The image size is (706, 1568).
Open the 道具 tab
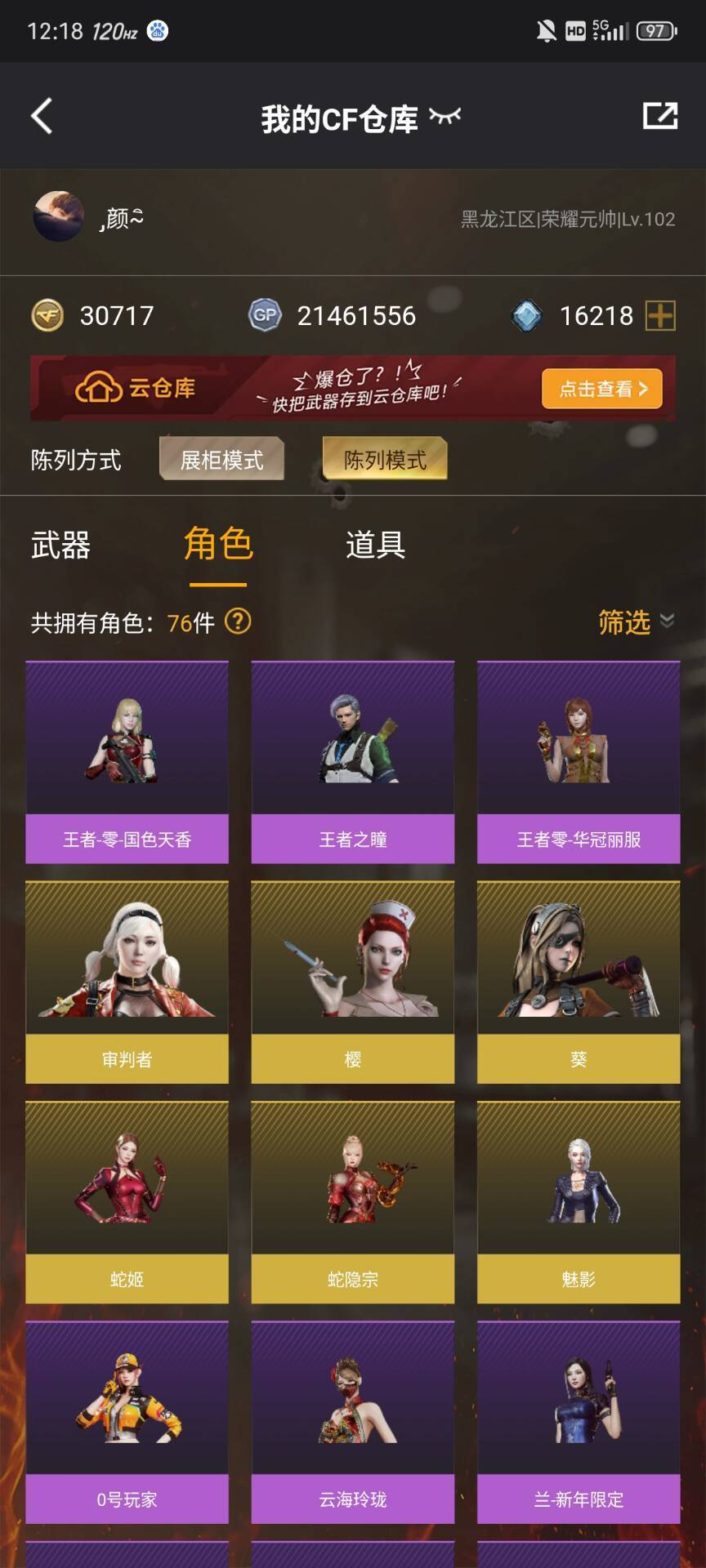click(375, 545)
